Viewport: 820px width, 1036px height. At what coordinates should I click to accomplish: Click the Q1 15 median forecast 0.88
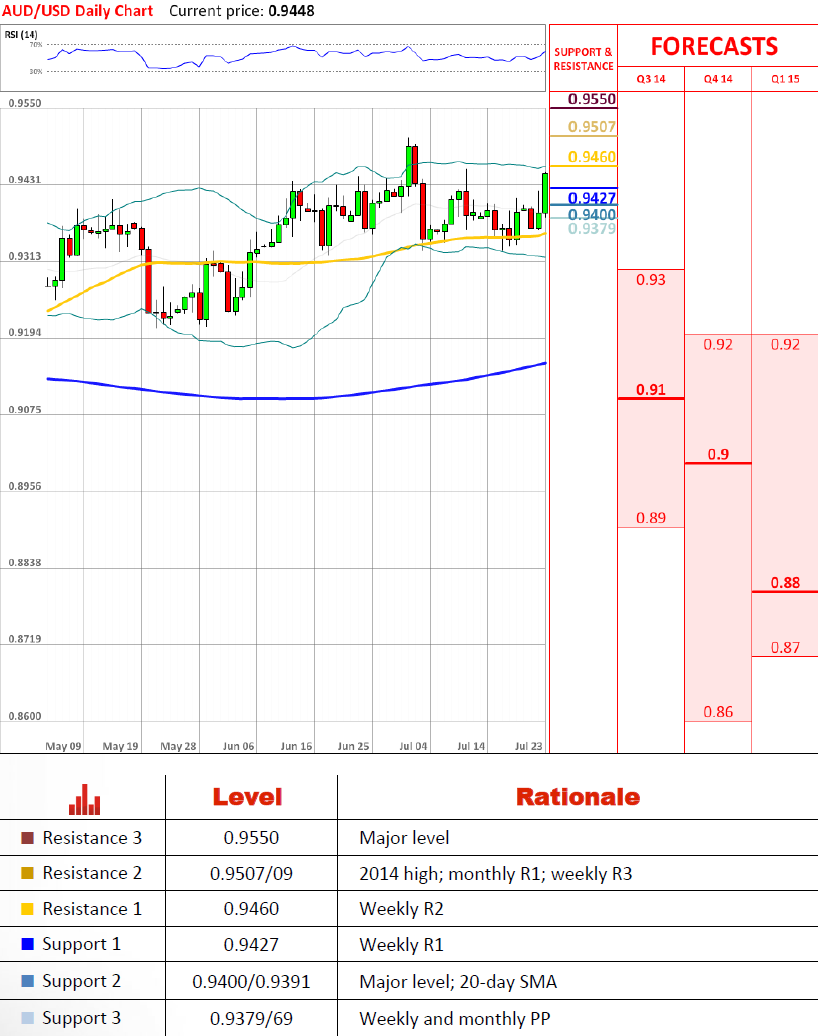pyautogui.click(x=785, y=583)
